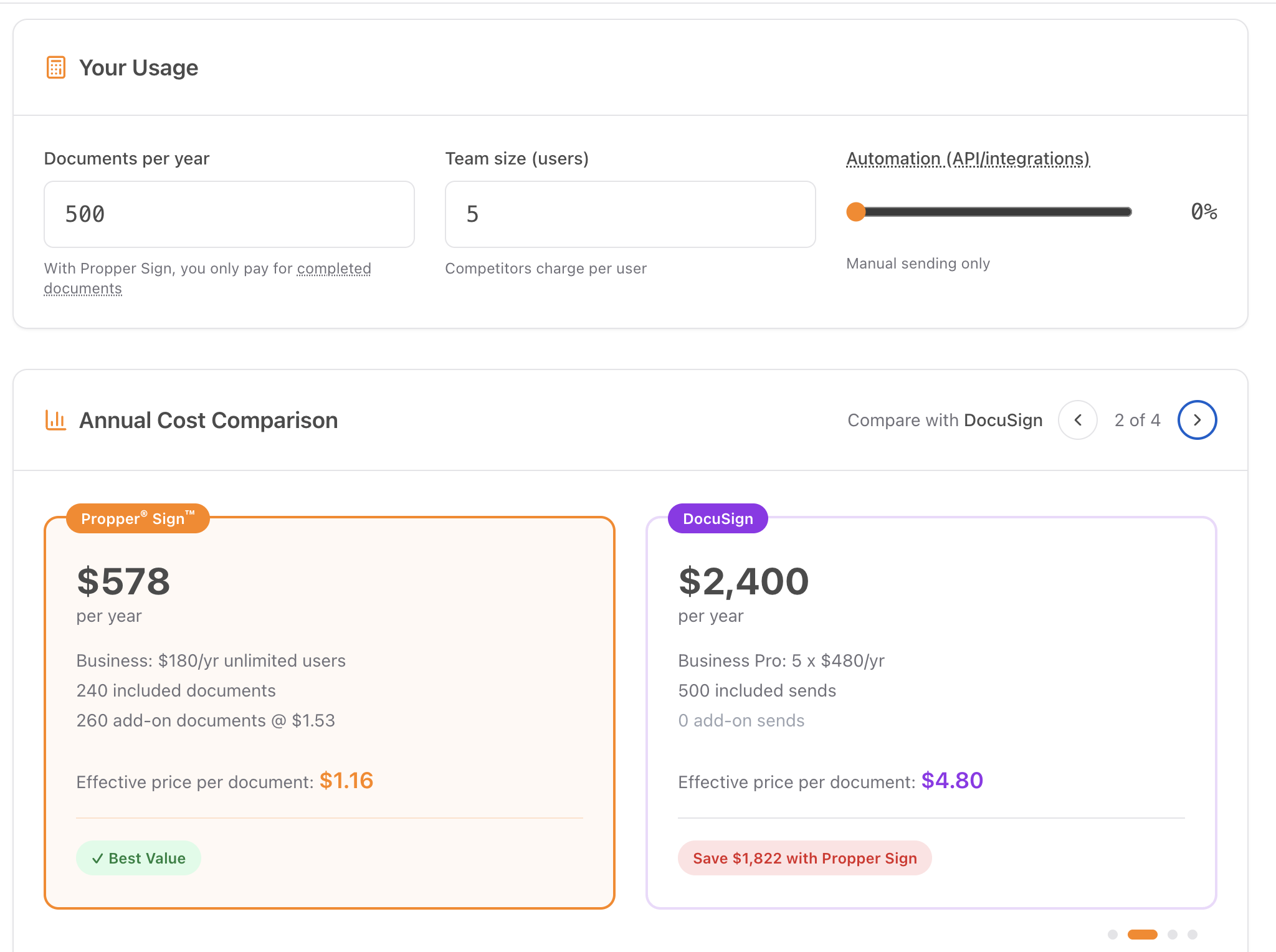
Task: Click the bar chart icon beside Annual Cost Comparison
Action: 56,420
